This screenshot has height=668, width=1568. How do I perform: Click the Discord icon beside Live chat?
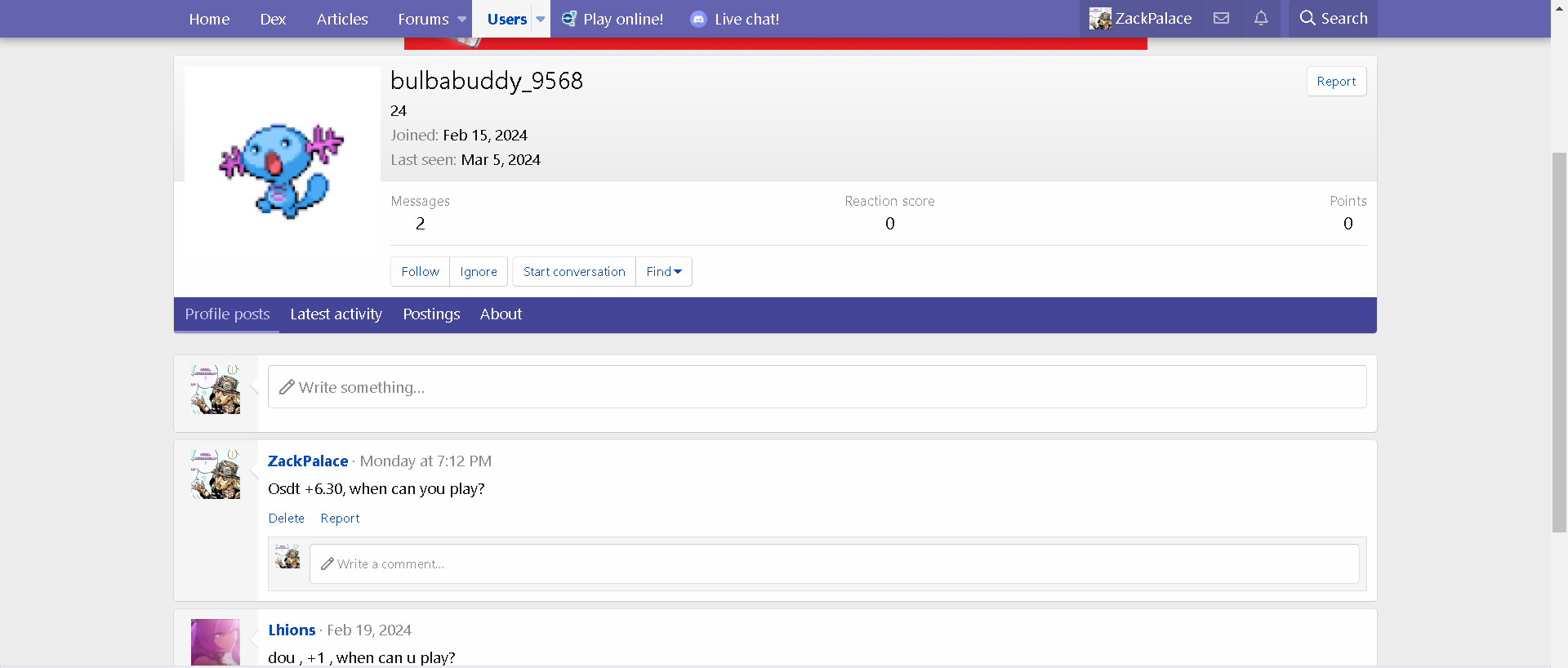point(698,19)
